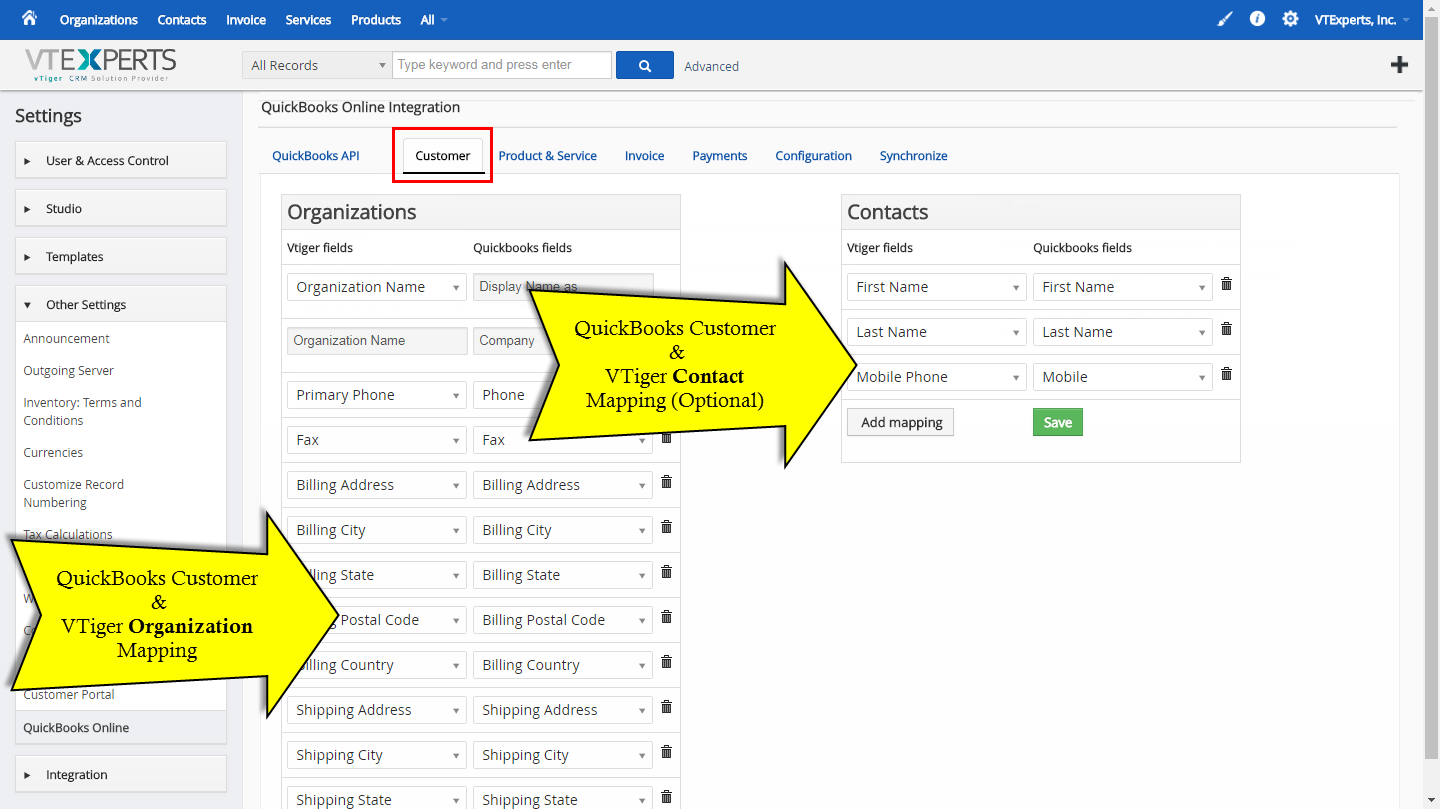The height and width of the screenshot is (809, 1440).
Task: Switch to the Configuration tab
Action: [814, 156]
